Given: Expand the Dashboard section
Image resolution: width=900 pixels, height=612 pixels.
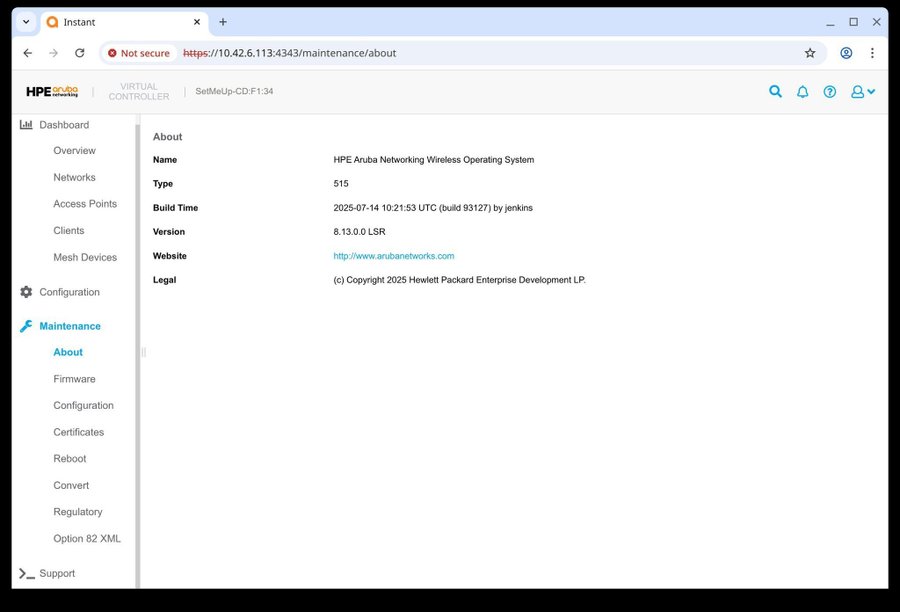Looking at the screenshot, I should (x=64, y=125).
